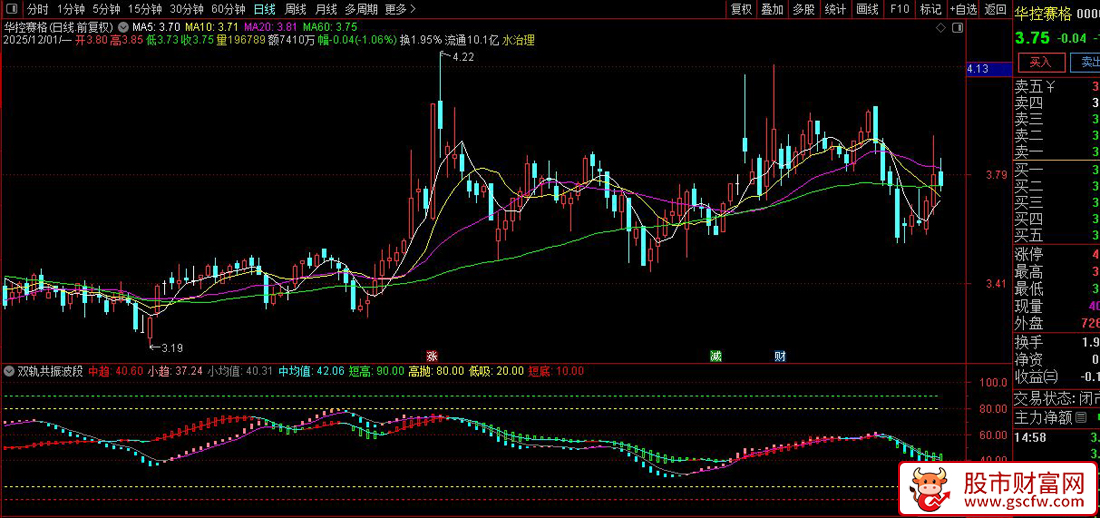The image size is (1100, 518).
Task: Select the 5分钟 period tab
Action: [x=106, y=9]
